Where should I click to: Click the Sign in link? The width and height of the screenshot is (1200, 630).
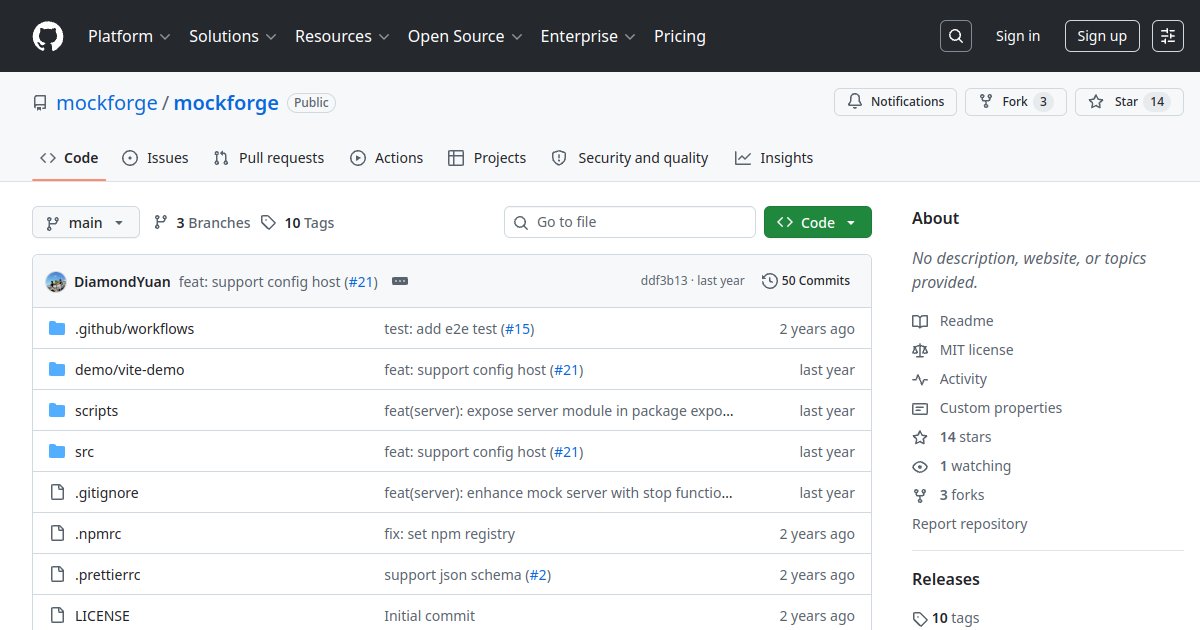1018,36
